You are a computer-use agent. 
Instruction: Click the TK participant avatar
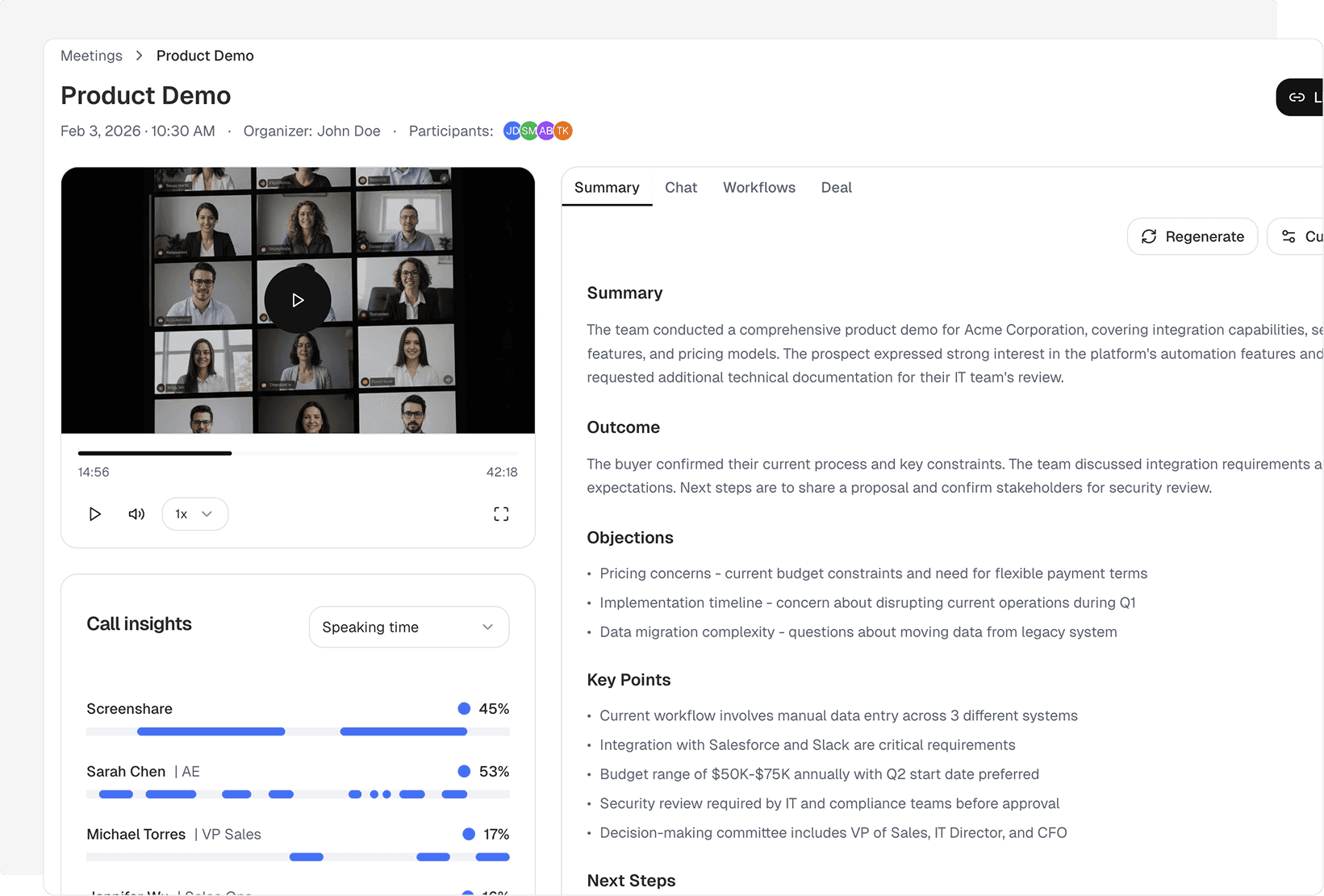(563, 131)
